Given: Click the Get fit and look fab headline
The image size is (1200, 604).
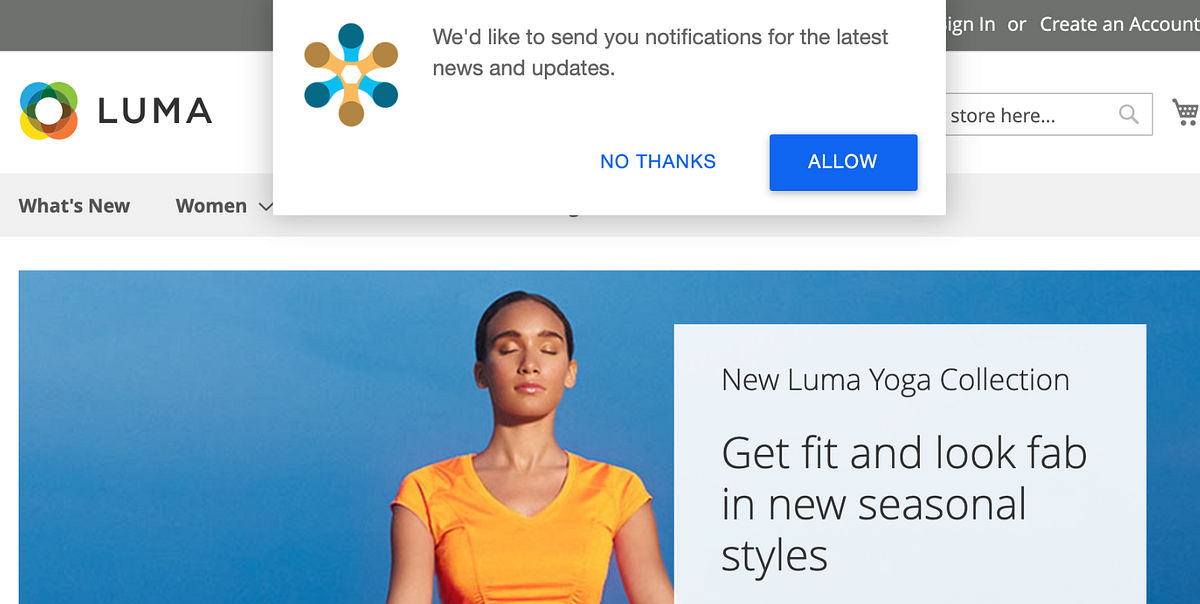Looking at the screenshot, I should point(904,504).
